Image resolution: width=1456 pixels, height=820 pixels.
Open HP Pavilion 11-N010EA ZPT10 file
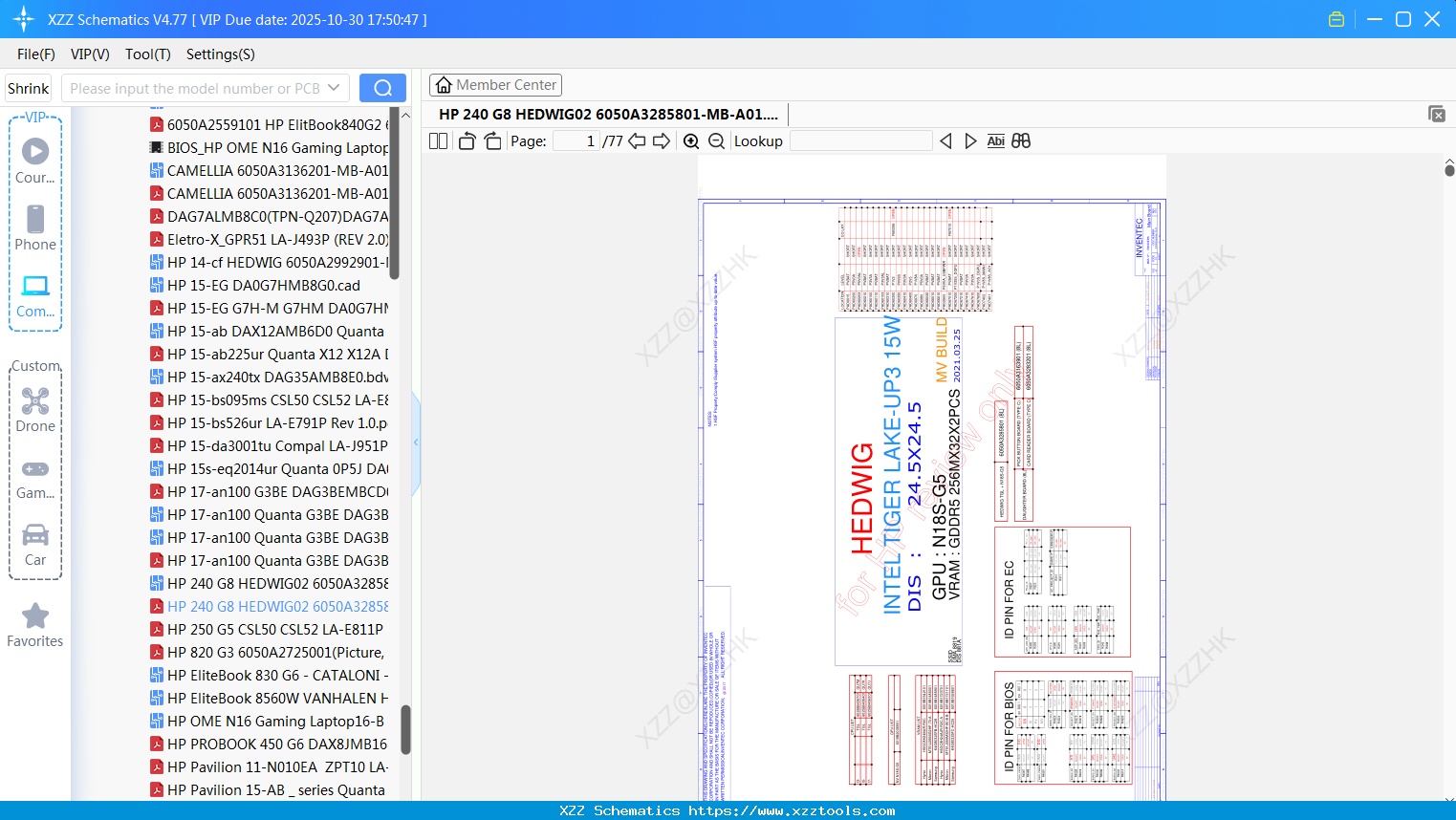pos(269,766)
